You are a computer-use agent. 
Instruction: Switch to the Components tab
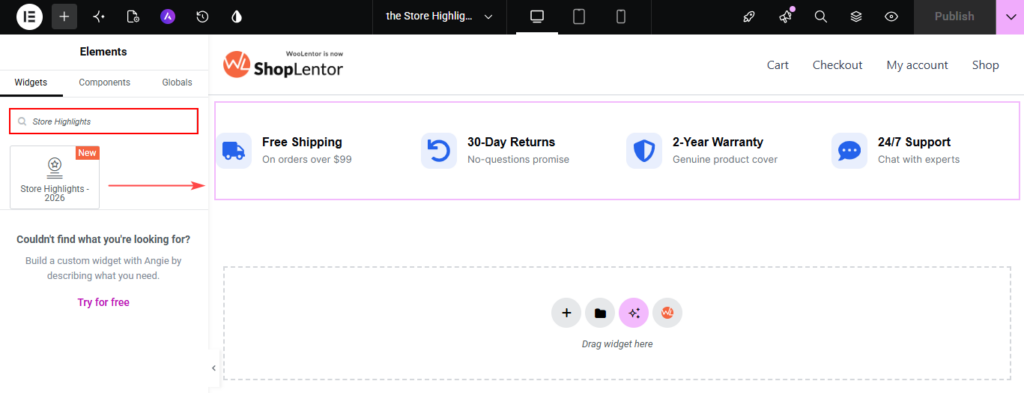(x=104, y=82)
